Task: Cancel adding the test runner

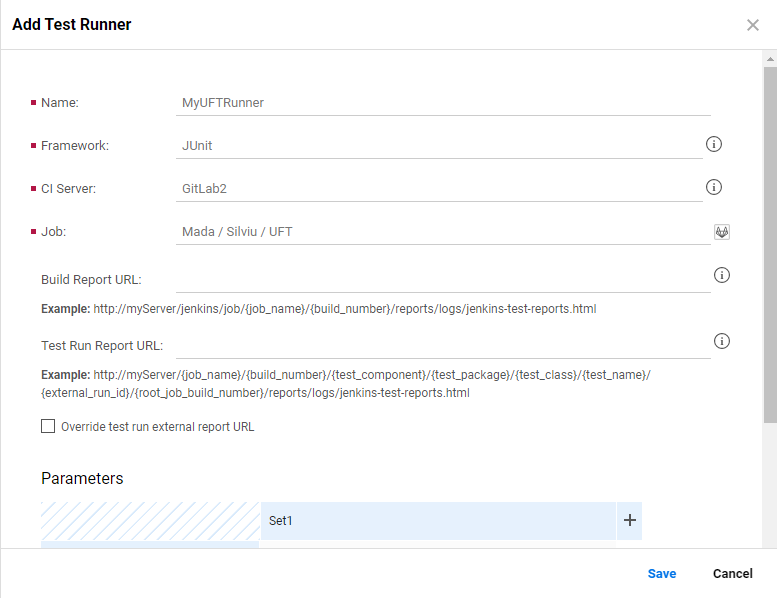Action: point(732,574)
